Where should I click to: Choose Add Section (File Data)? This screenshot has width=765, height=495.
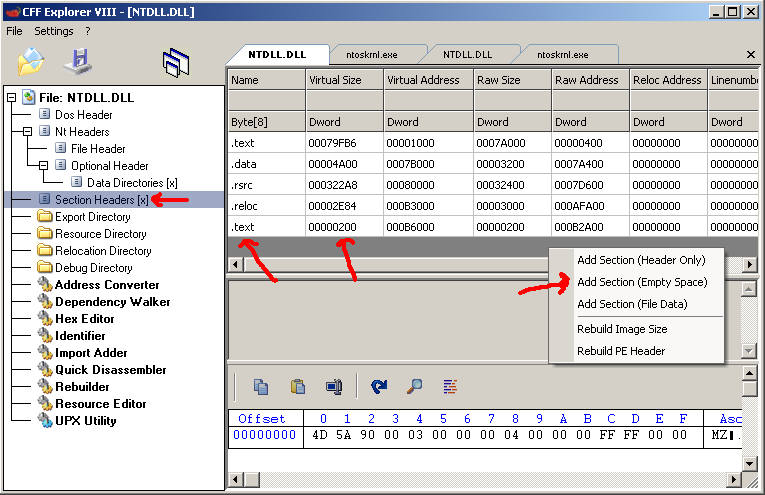(x=632, y=304)
